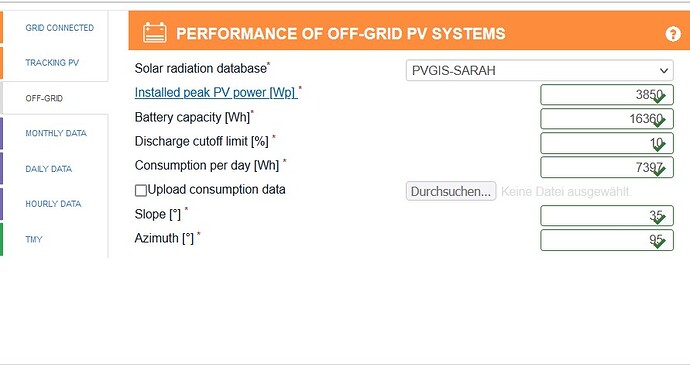Switch to the Hourly Data tab

tap(55, 204)
